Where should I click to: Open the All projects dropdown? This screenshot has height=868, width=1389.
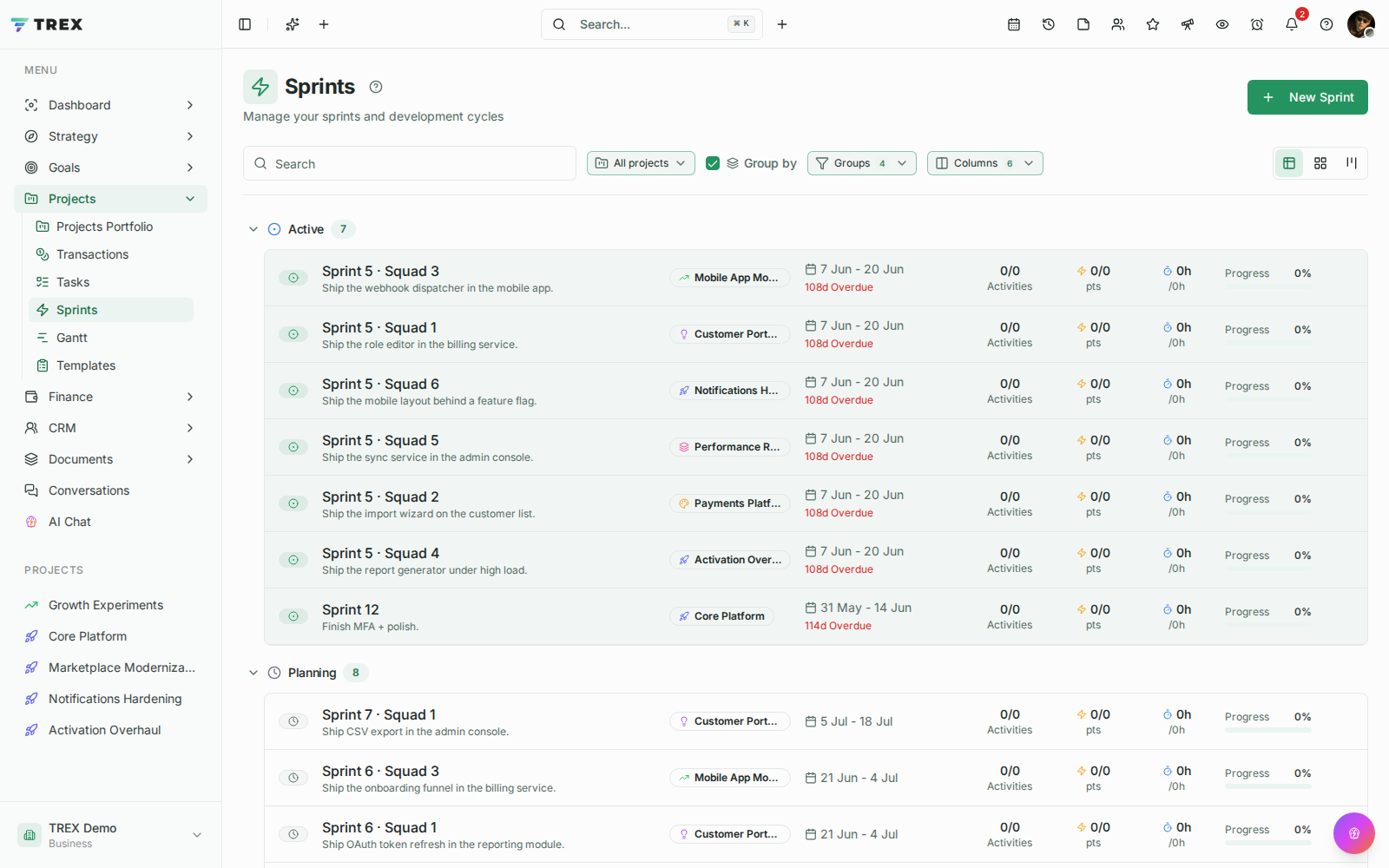point(641,163)
